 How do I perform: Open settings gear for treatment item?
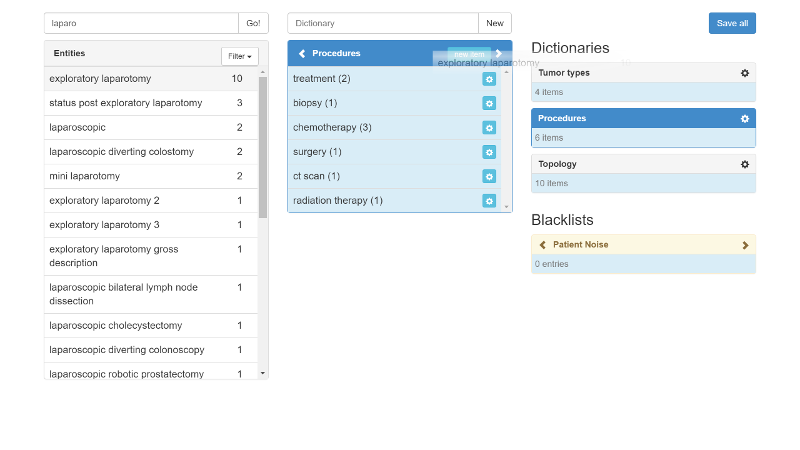pyautogui.click(x=489, y=79)
